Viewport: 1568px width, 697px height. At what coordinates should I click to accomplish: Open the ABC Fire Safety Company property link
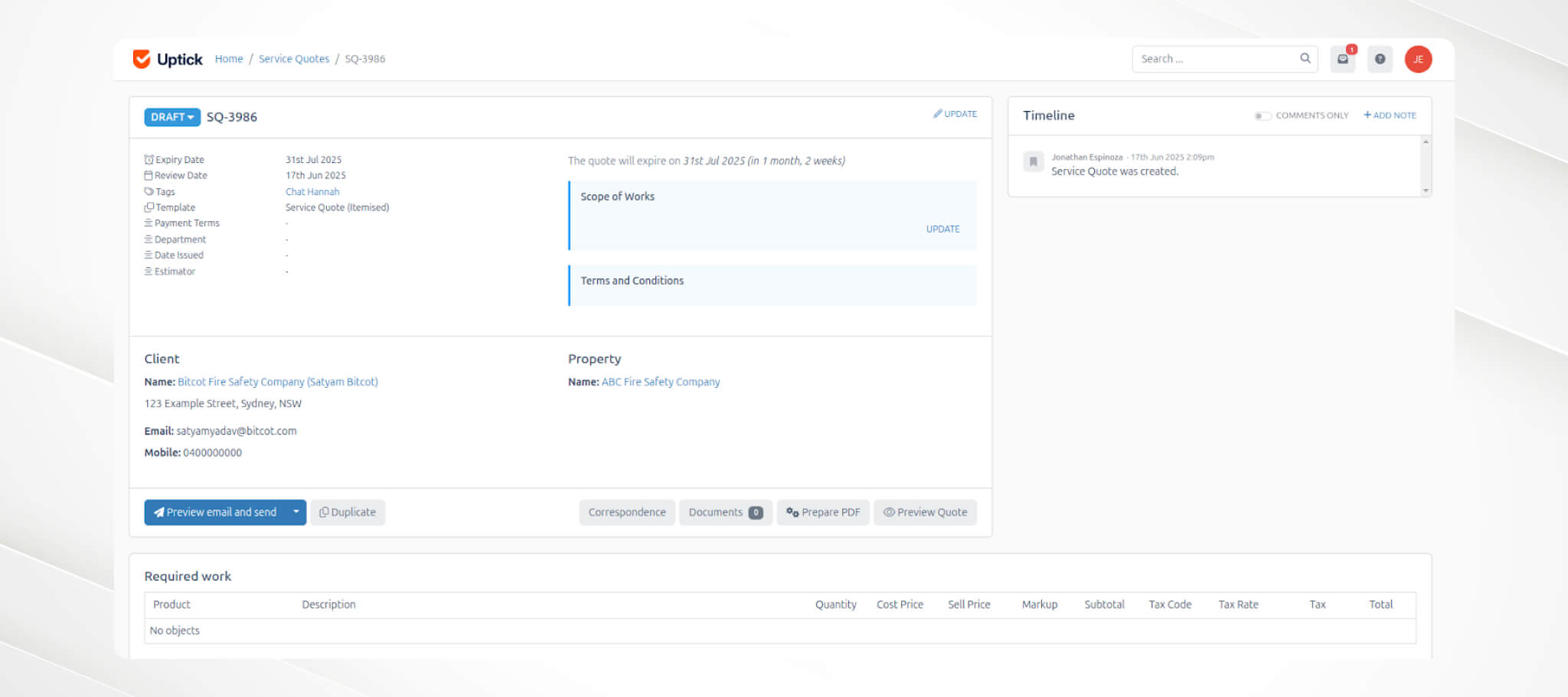click(661, 381)
